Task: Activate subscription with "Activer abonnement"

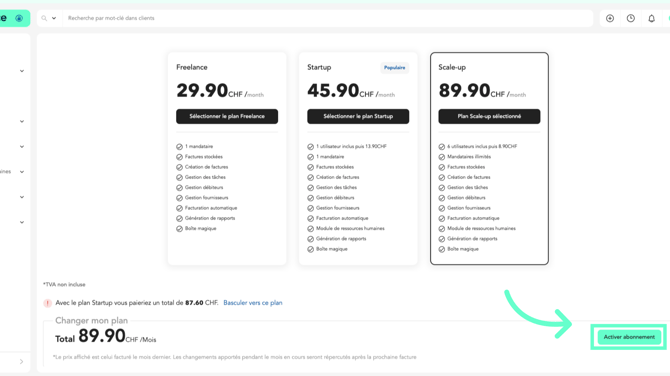Action: (629, 337)
